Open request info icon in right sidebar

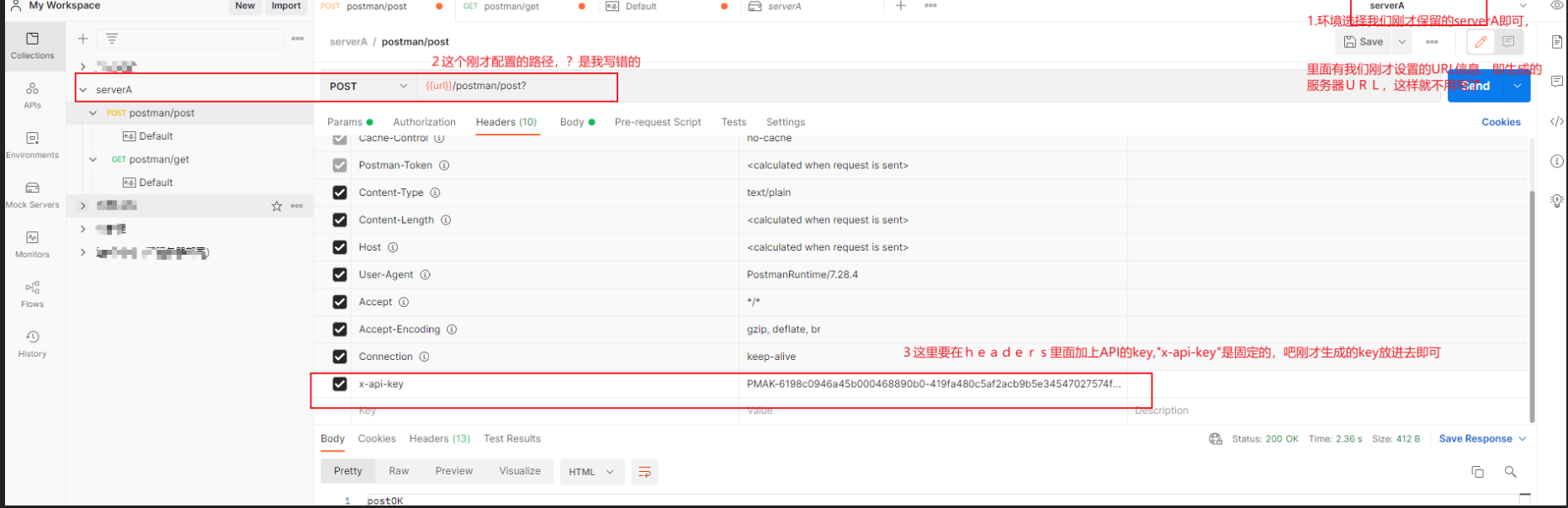pyautogui.click(x=1557, y=161)
